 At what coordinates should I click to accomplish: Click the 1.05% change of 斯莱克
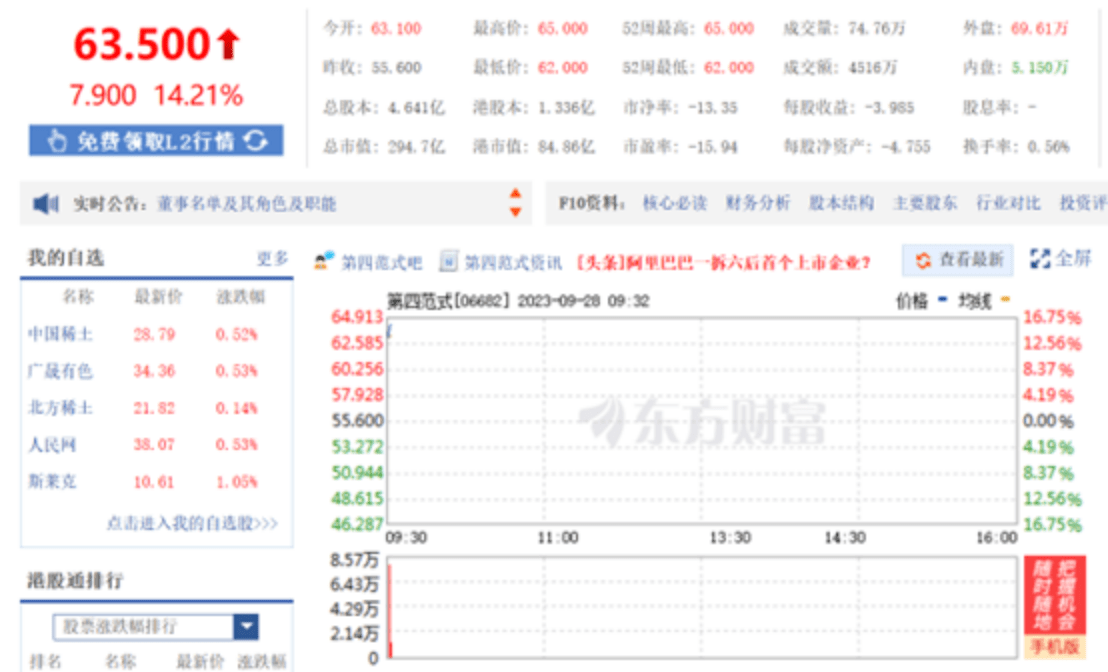[x=237, y=482]
